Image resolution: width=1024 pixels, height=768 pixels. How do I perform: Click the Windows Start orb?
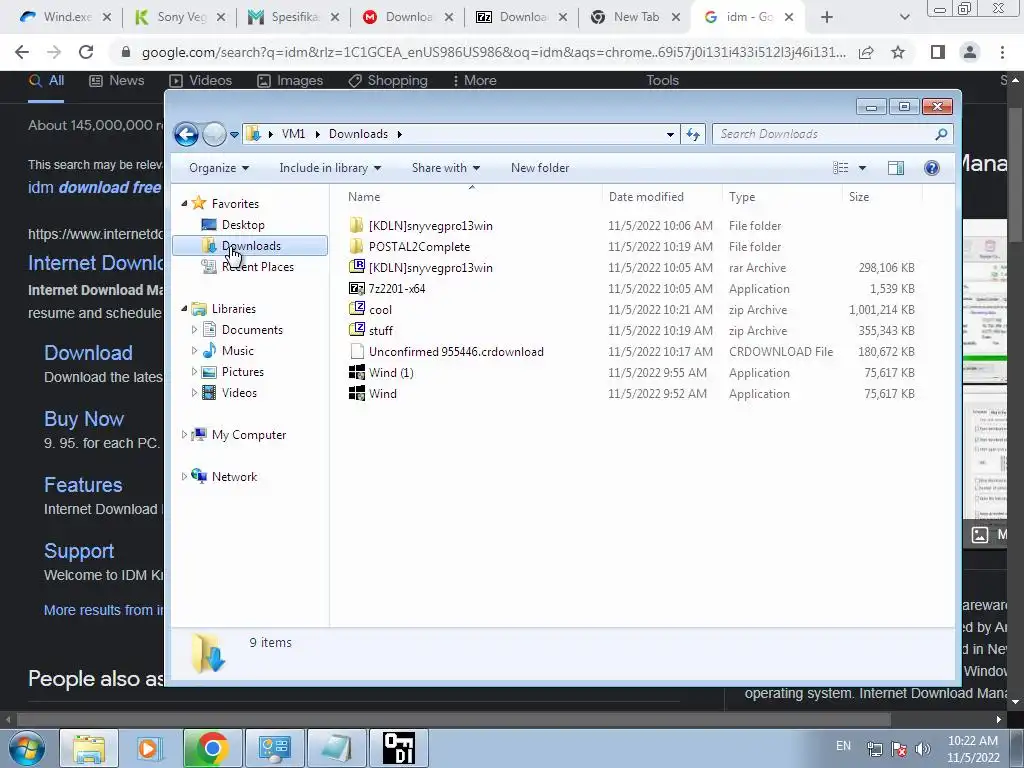click(x=27, y=748)
